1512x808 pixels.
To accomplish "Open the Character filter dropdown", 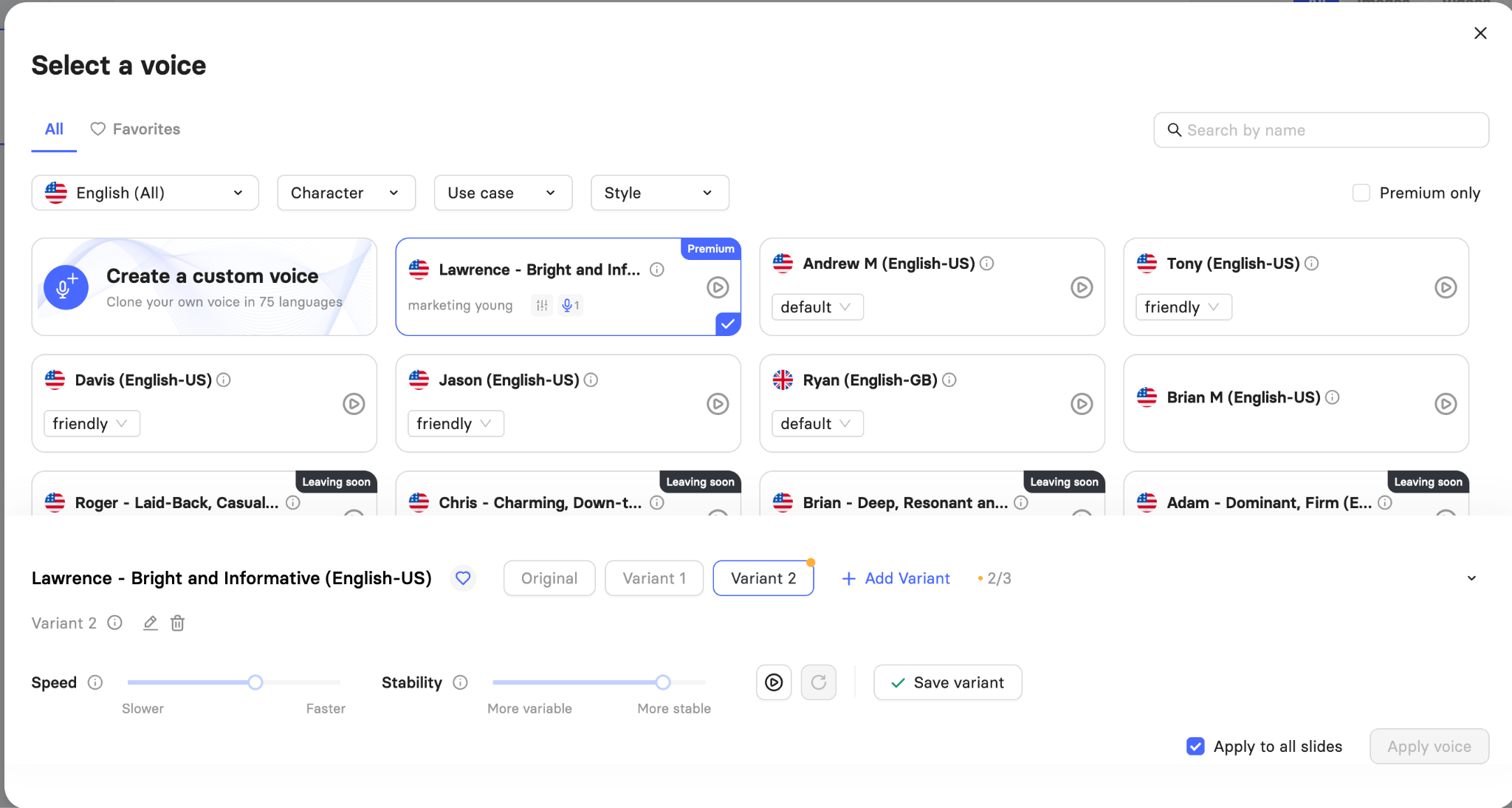I will click(346, 193).
